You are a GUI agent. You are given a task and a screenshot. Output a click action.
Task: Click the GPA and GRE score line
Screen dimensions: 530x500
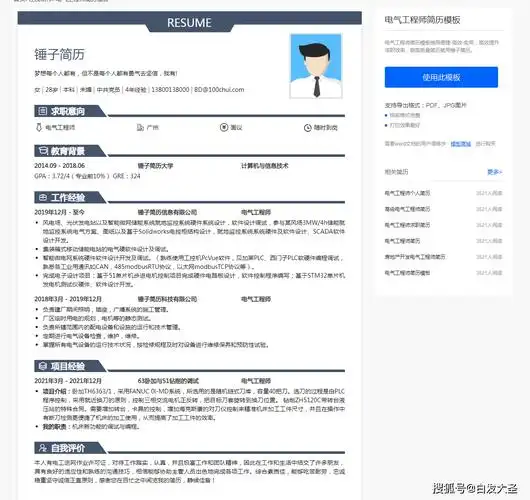point(87,176)
